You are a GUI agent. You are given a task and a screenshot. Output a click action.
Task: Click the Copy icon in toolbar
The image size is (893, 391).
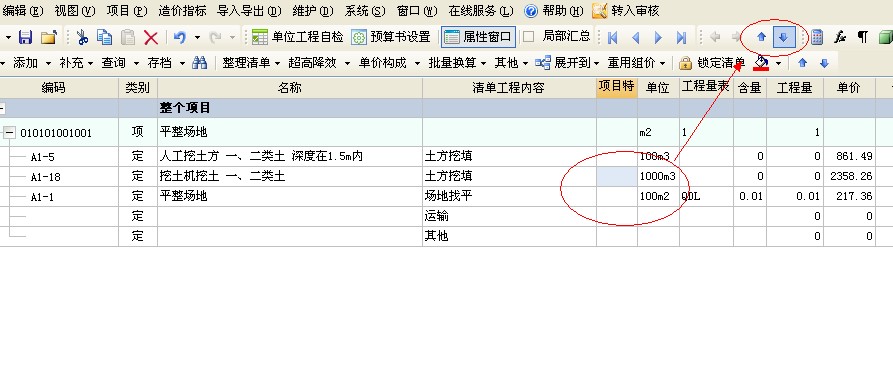pos(104,38)
